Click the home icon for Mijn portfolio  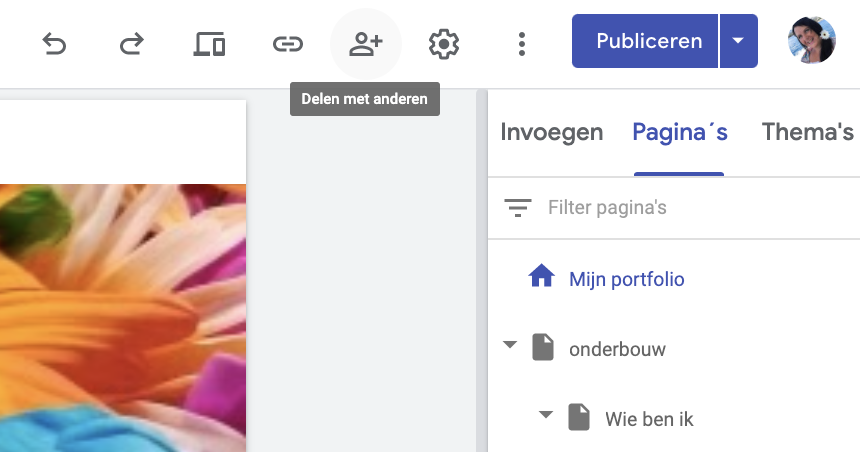point(541,277)
